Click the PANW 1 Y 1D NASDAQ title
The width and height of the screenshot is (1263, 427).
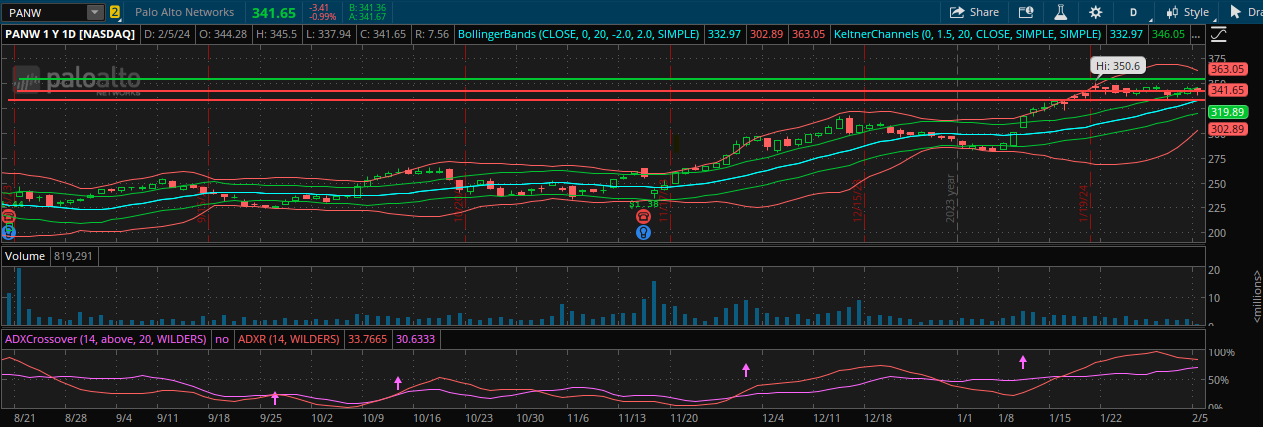click(x=70, y=33)
